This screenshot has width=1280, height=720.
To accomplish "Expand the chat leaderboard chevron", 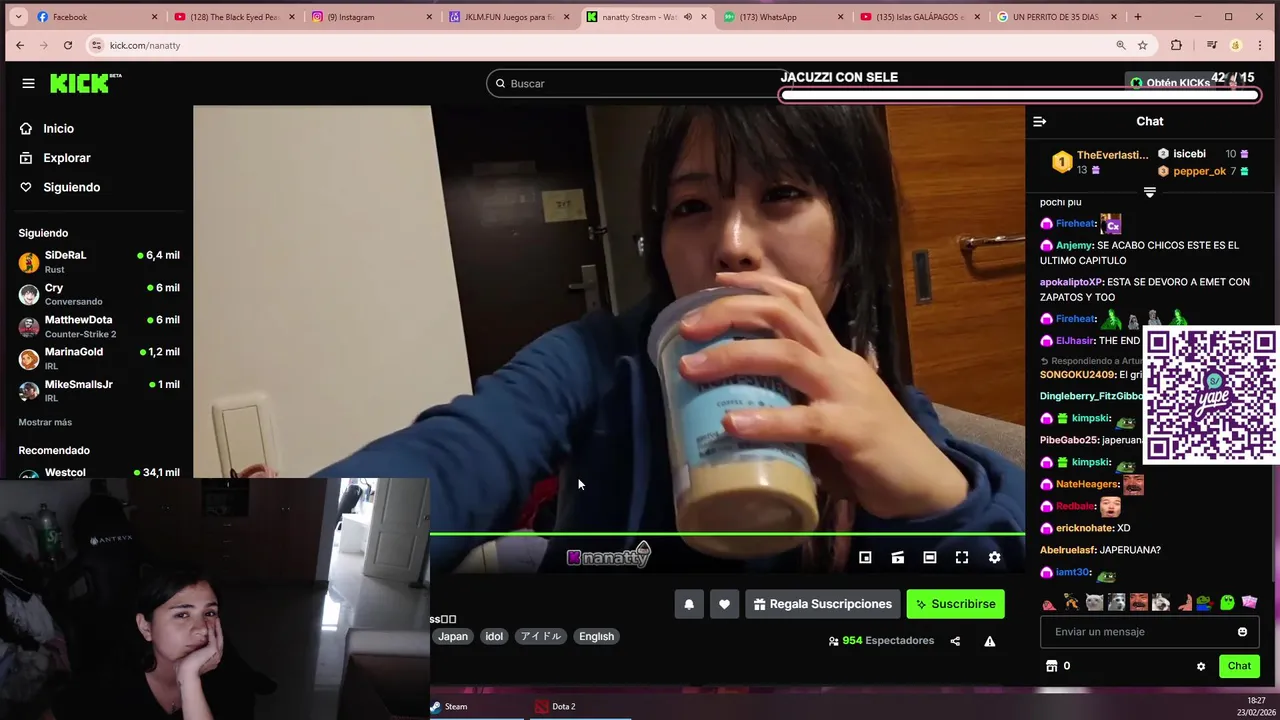I will click(x=1149, y=192).
